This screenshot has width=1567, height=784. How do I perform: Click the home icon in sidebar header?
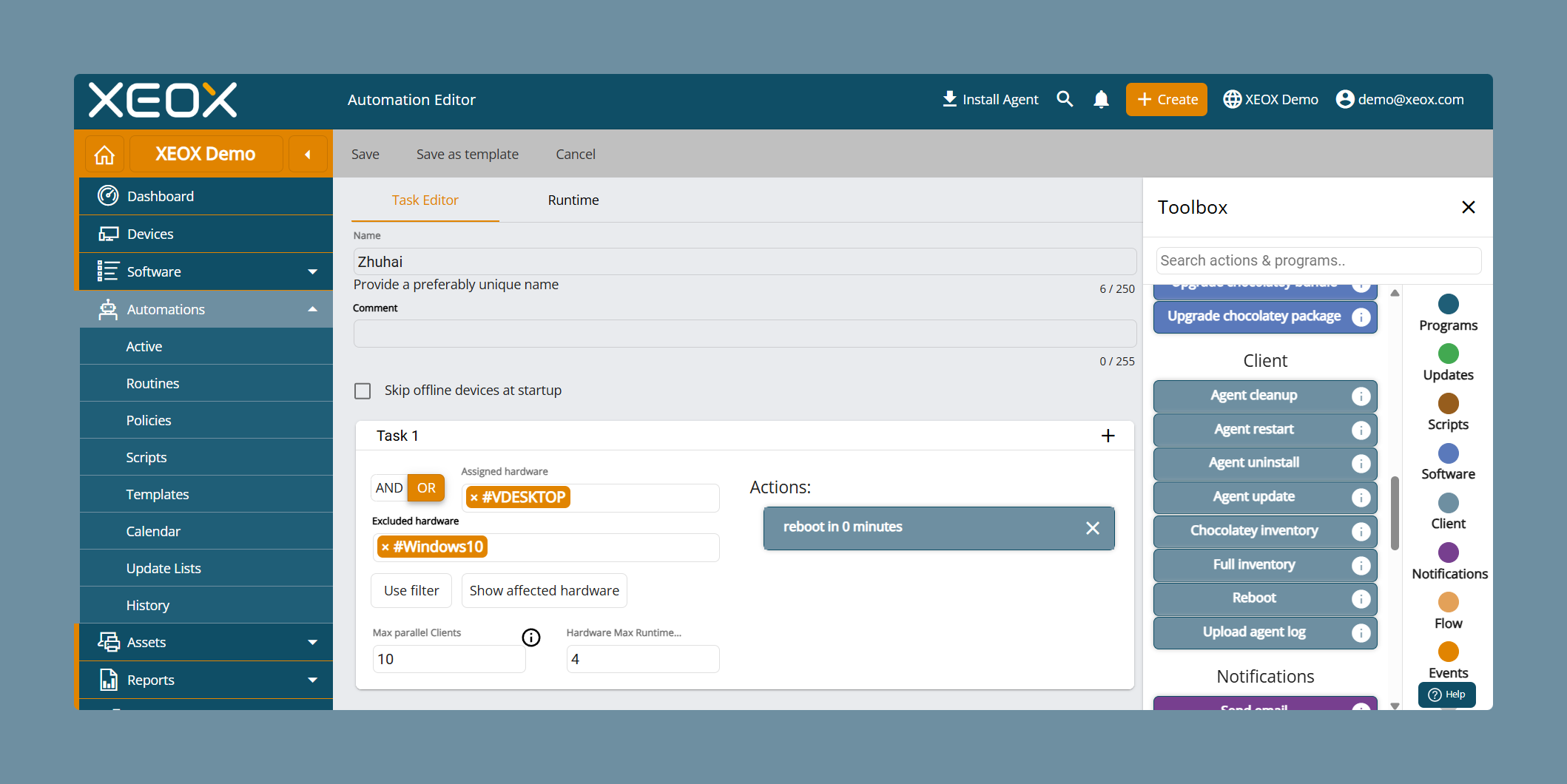click(x=104, y=155)
